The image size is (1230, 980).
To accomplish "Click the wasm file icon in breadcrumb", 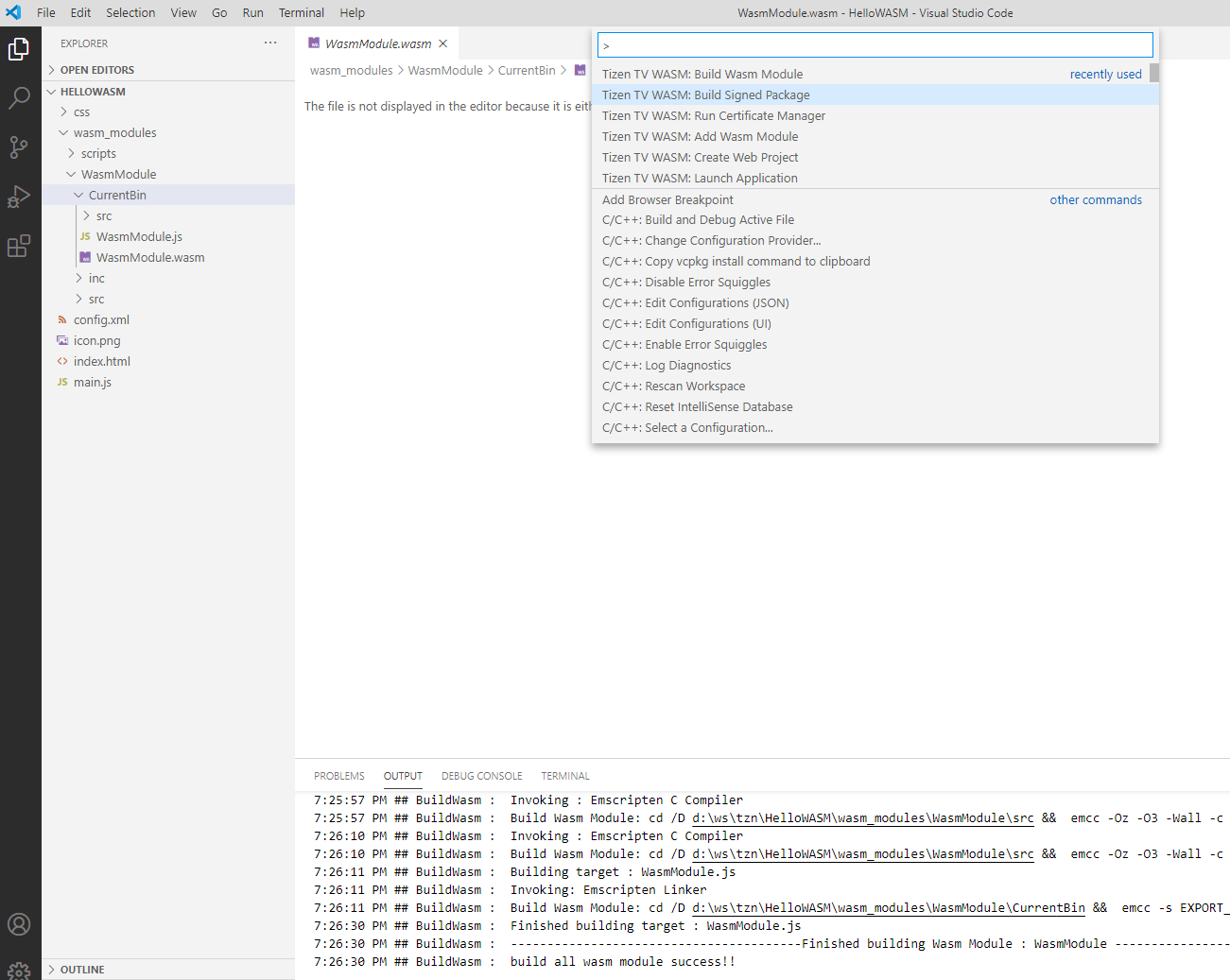I will click(x=580, y=70).
